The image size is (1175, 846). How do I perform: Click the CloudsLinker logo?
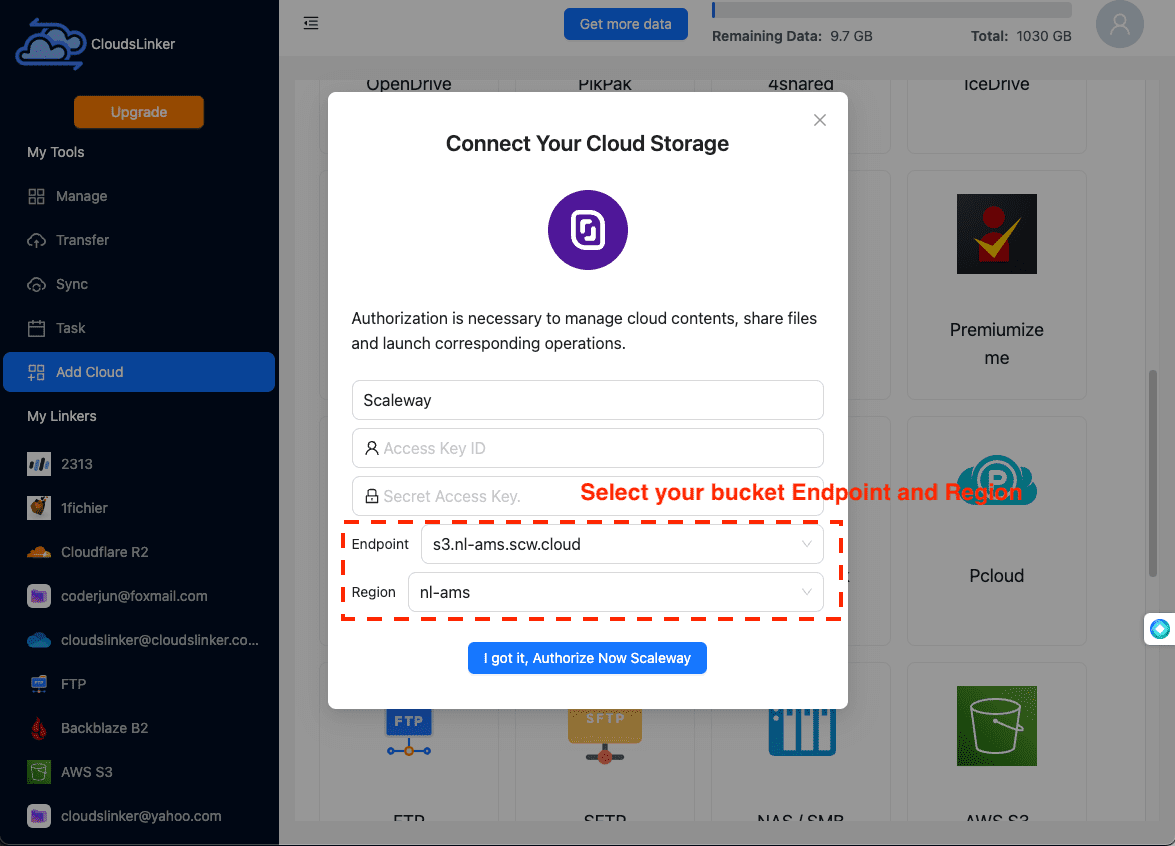tap(51, 44)
